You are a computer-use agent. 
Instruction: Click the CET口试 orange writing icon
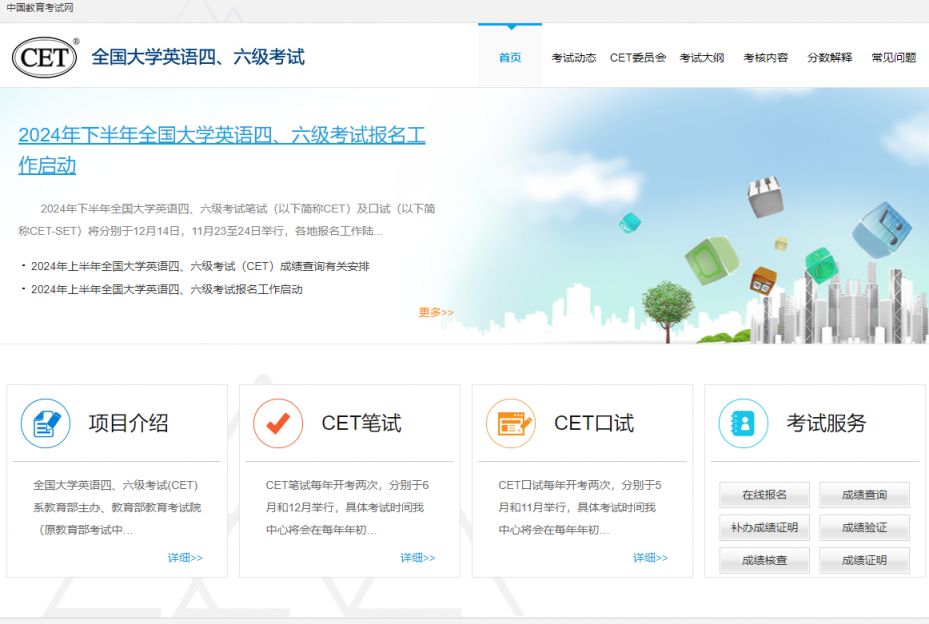tap(511, 423)
